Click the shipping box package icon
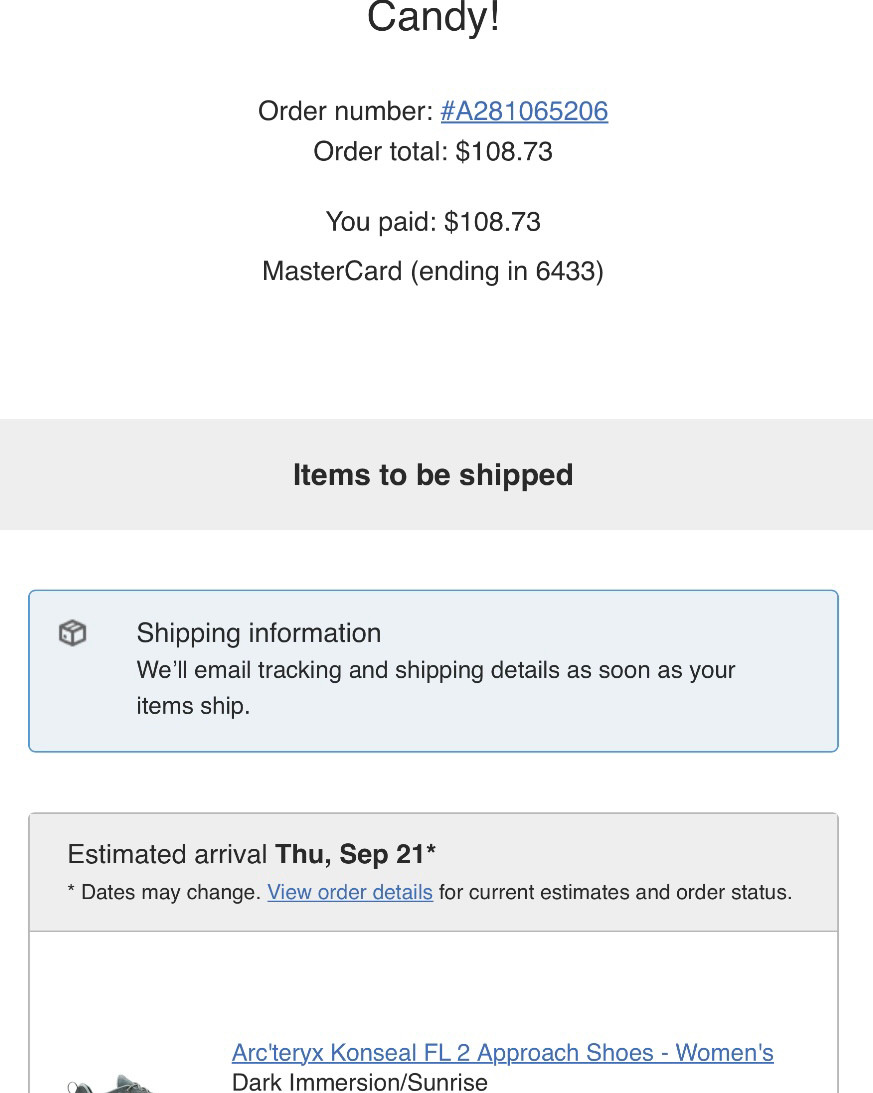This screenshot has height=1093, width=873. [x=72, y=633]
